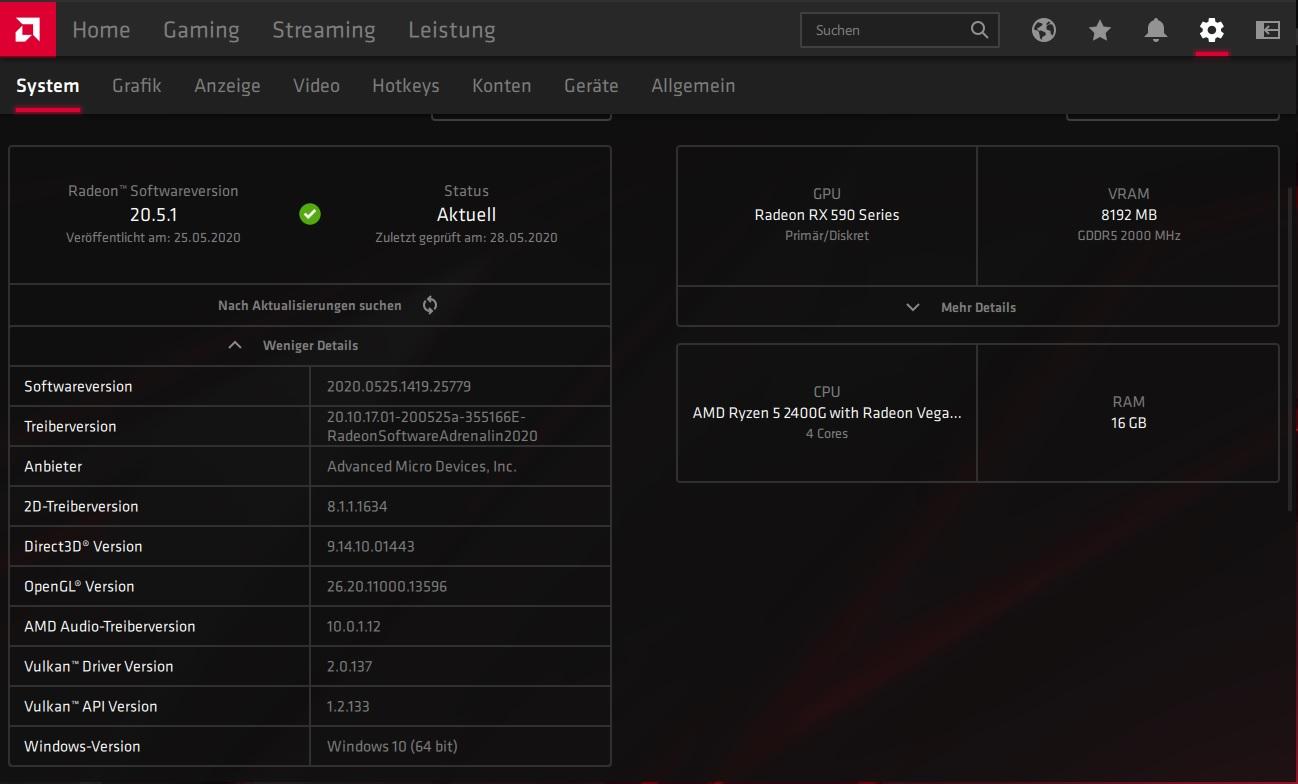This screenshot has width=1298, height=784.
Task: Click the OpenGL Version row label
Action: coord(79,586)
